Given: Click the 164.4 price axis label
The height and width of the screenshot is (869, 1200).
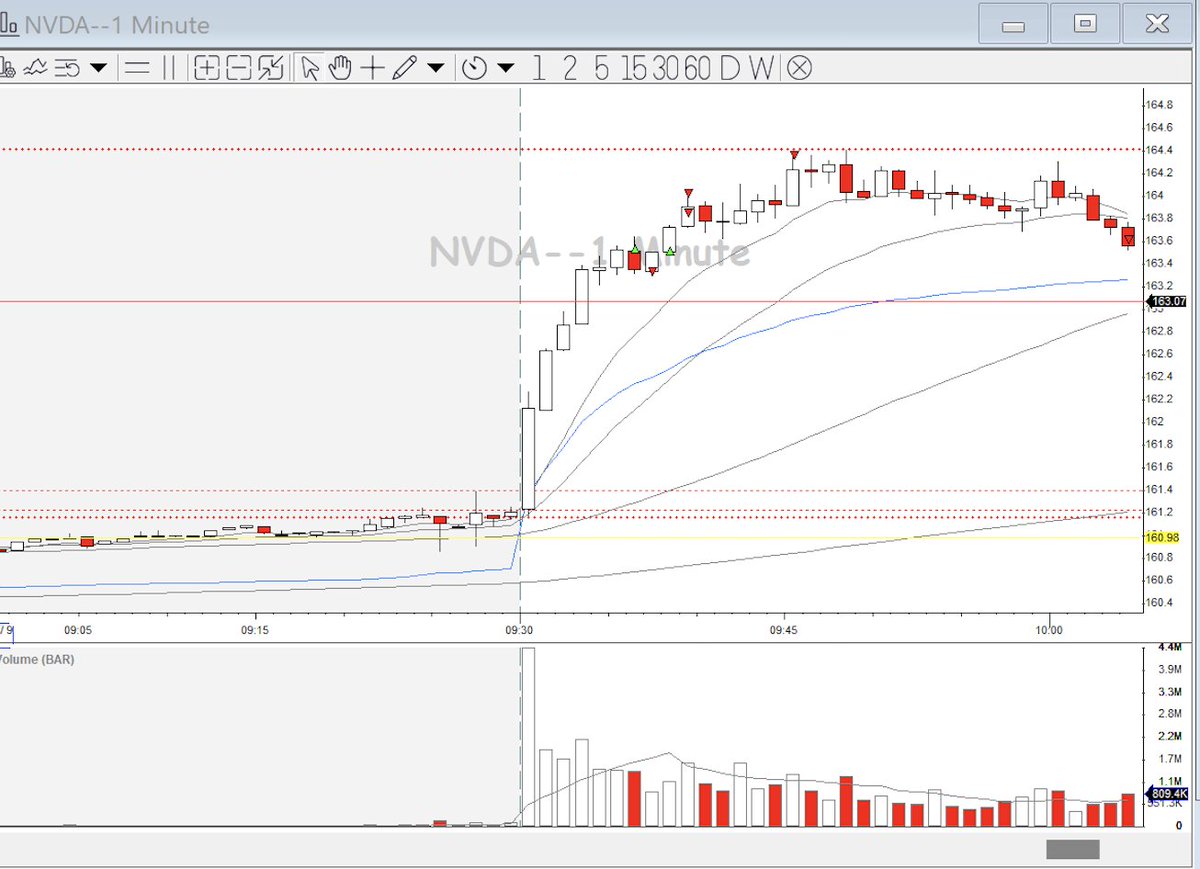Looking at the screenshot, I should (x=1160, y=150).
